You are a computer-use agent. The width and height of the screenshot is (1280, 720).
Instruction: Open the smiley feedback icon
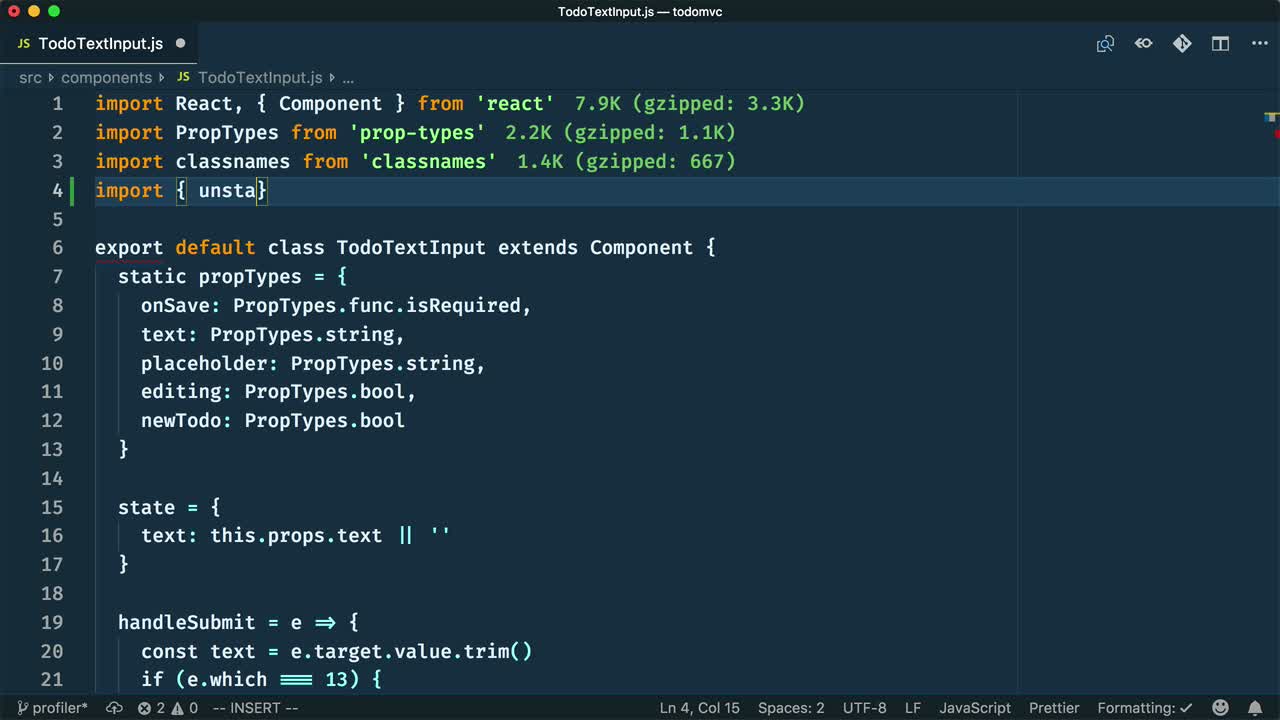pos(1220,708)
